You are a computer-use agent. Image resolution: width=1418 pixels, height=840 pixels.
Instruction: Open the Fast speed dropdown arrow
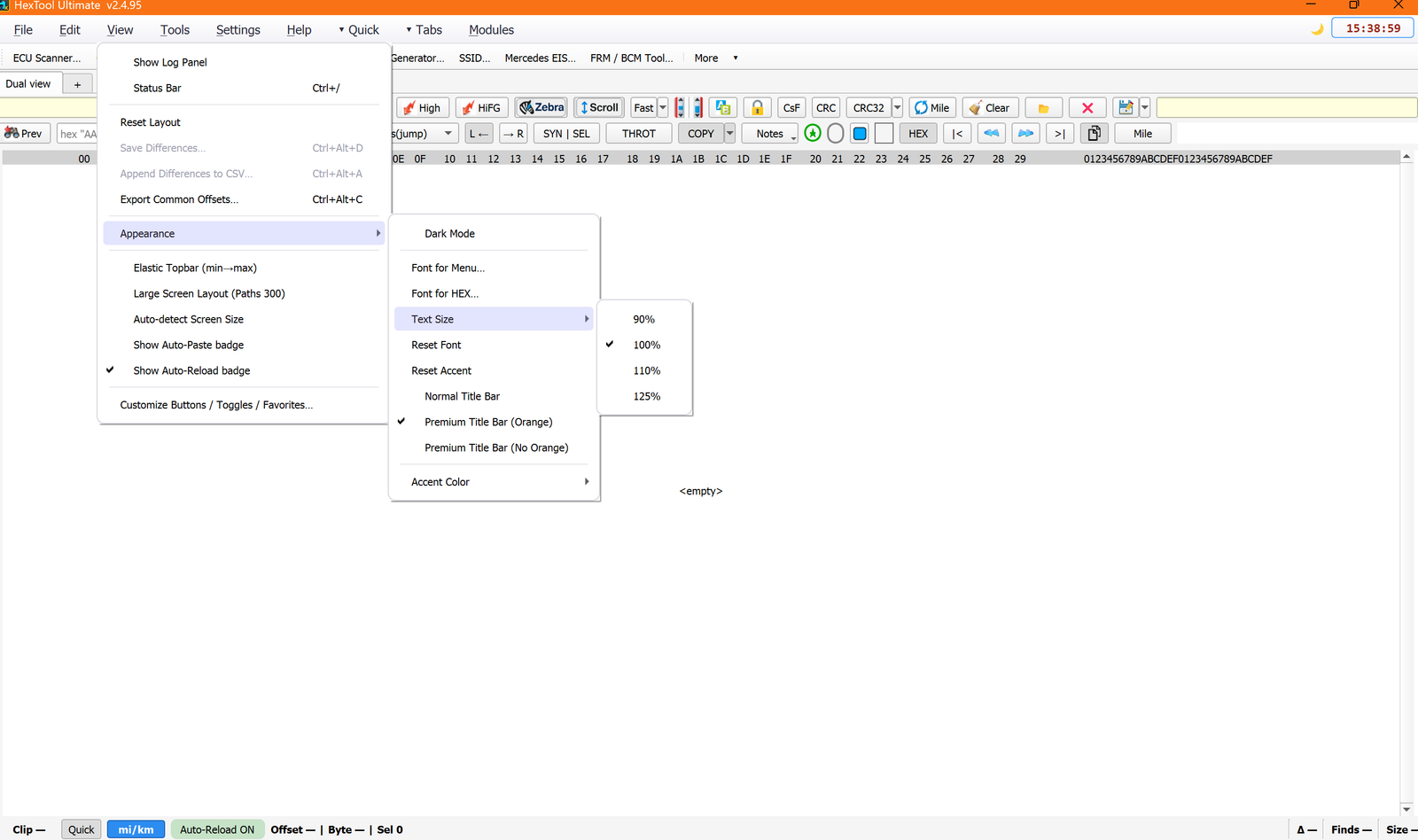point(663,108)
